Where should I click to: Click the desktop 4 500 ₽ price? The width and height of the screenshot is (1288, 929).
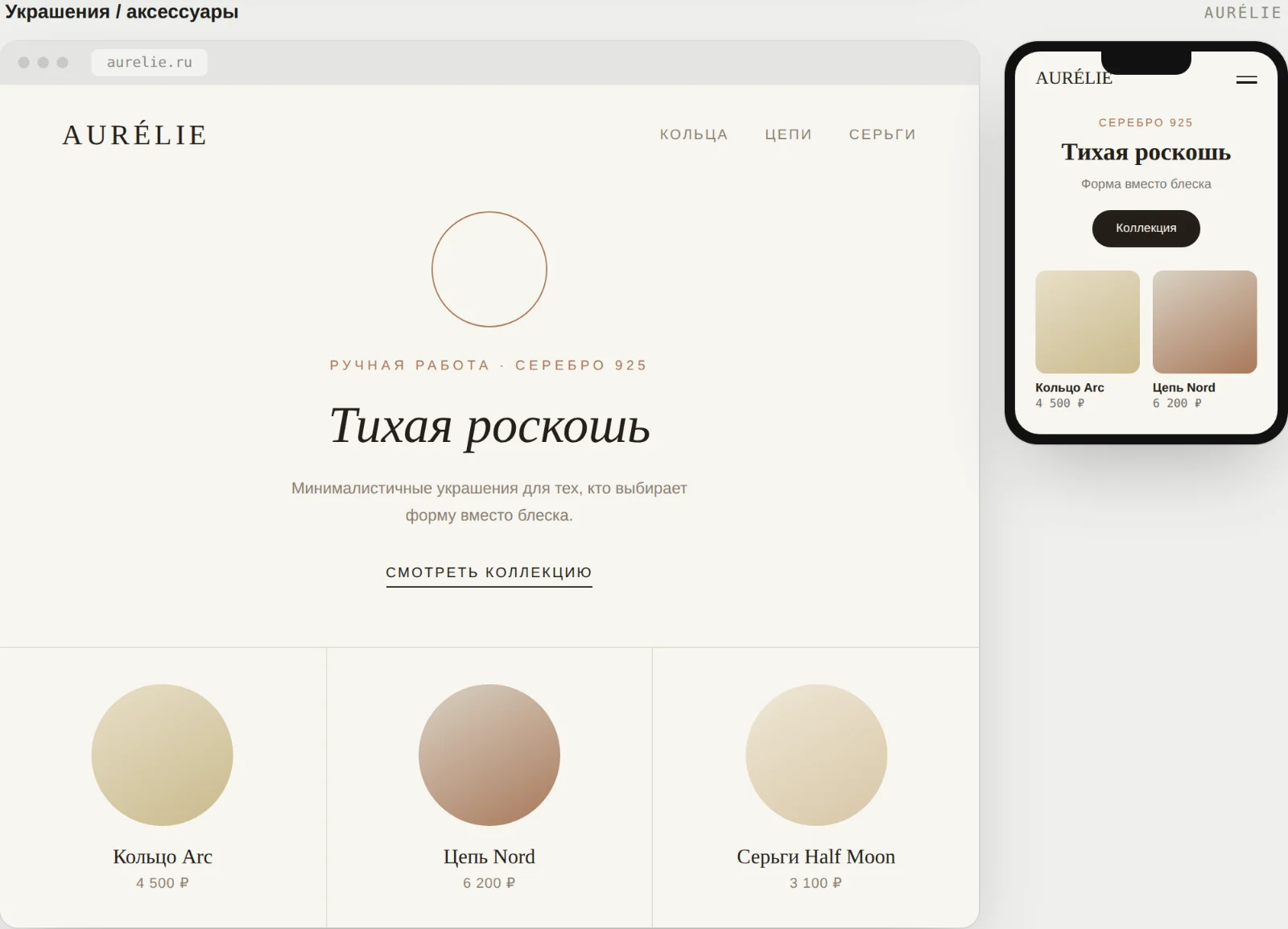(x=163, y=883)
